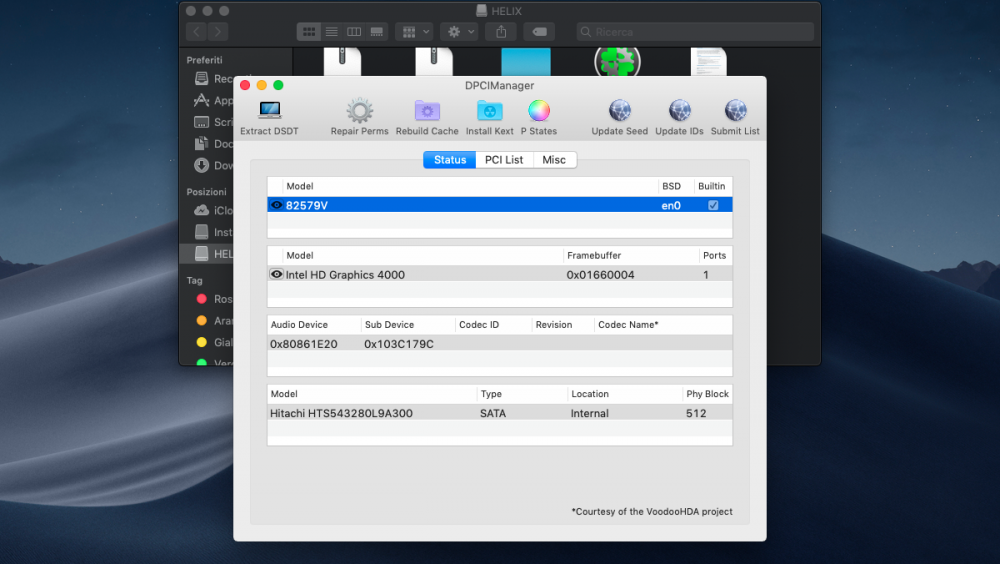Screen dimensions: 1000x564
Task: Click framebuffer value 0x01660004
Action: [x=600, y=275]
